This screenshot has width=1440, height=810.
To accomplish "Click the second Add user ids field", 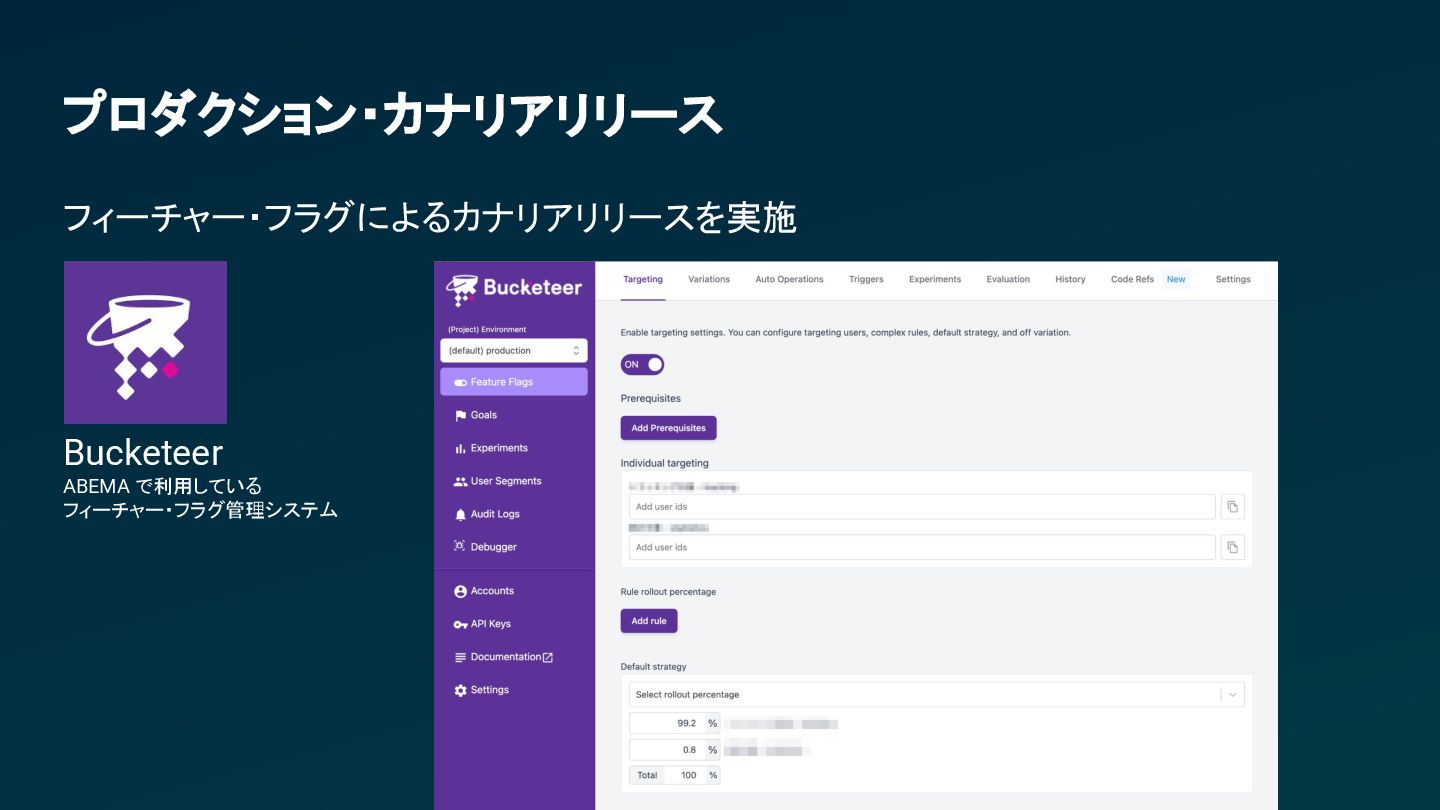I will 922,547.
